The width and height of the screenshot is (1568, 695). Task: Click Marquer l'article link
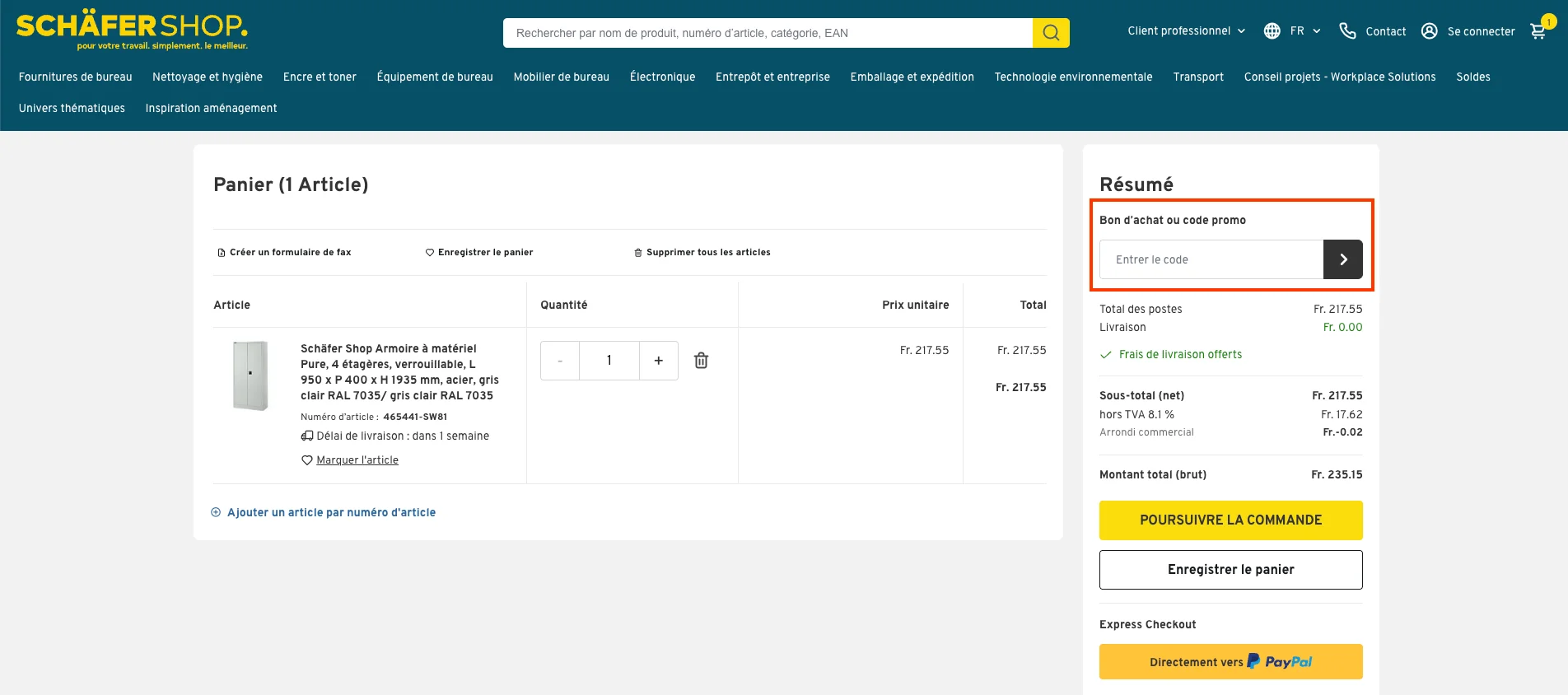click(x=357, y=460)
